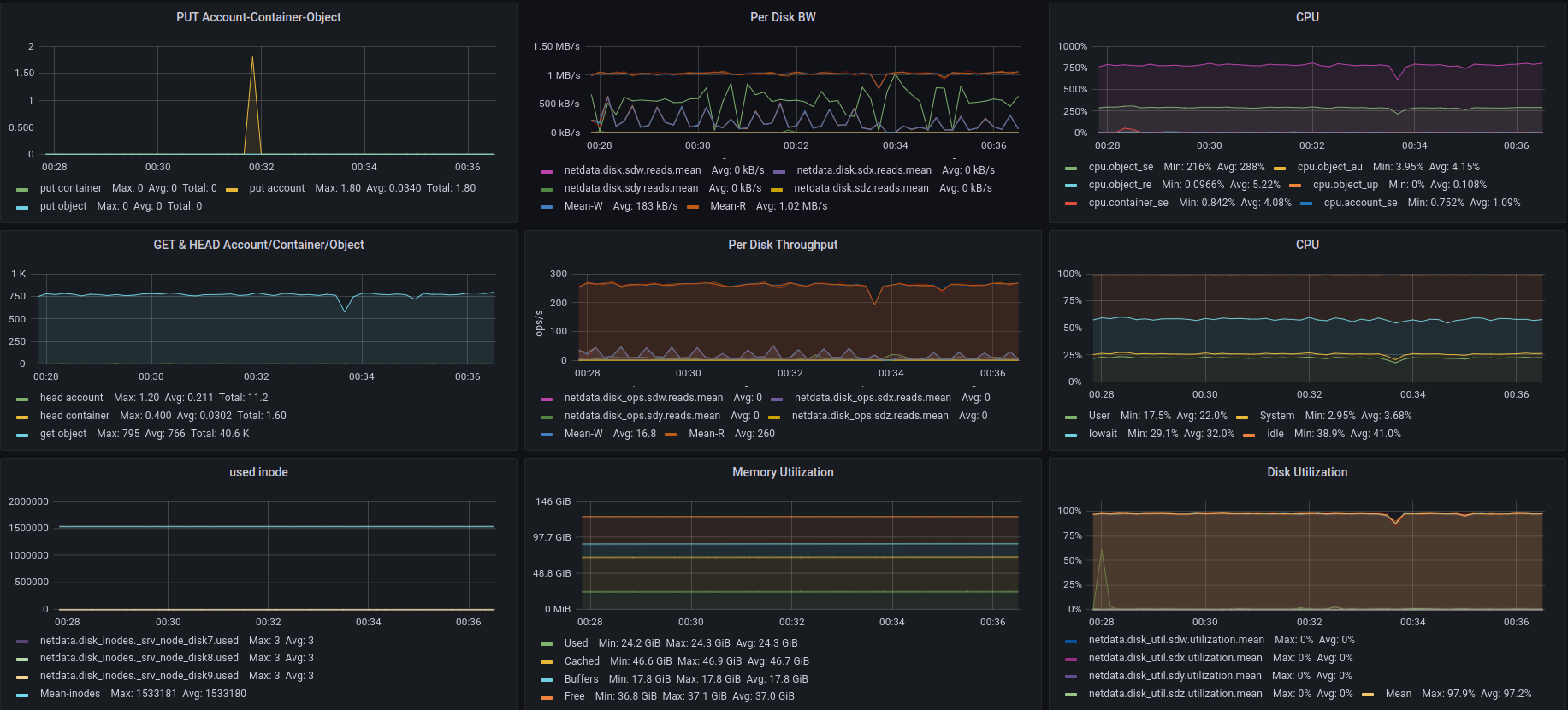1568x710 pixels.
Task: Click the put account yellow legend color swatch
Action: (x=232, y=189)
